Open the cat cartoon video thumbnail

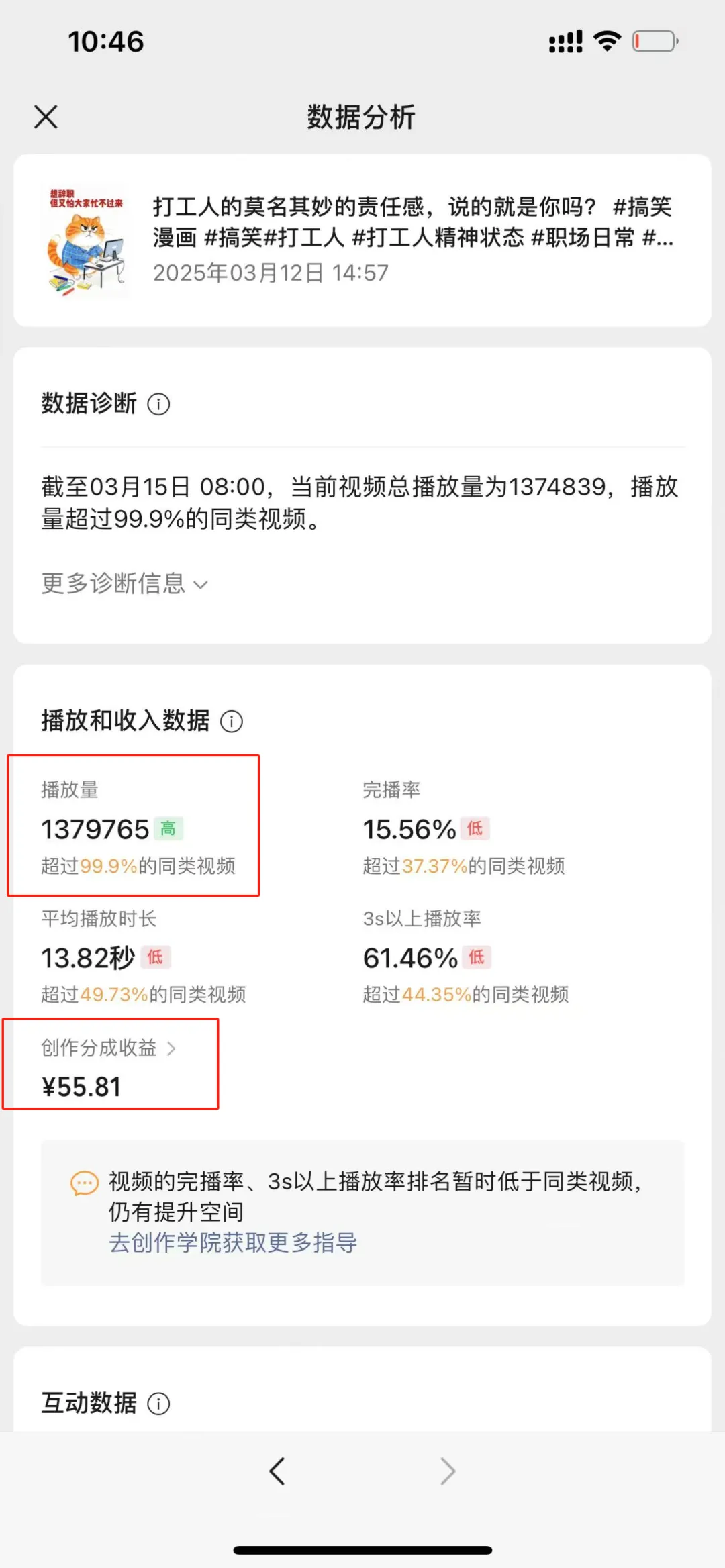tap(86, 240)
